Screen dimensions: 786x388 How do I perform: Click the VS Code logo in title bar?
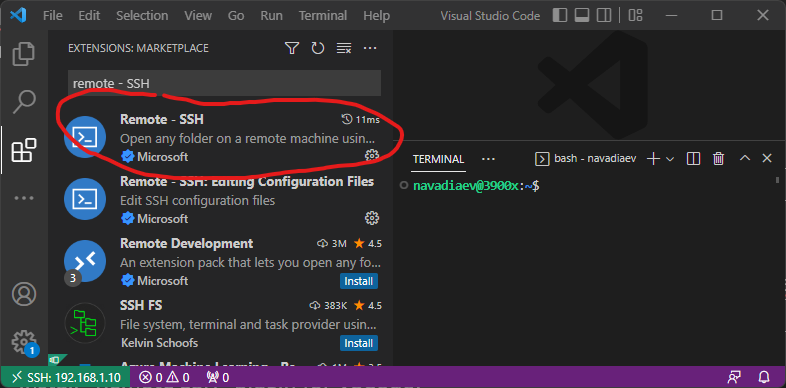coord(18,16)
